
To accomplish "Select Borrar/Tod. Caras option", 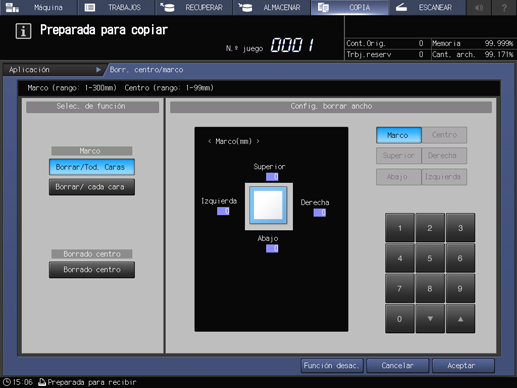I will [x=92, y=167].
